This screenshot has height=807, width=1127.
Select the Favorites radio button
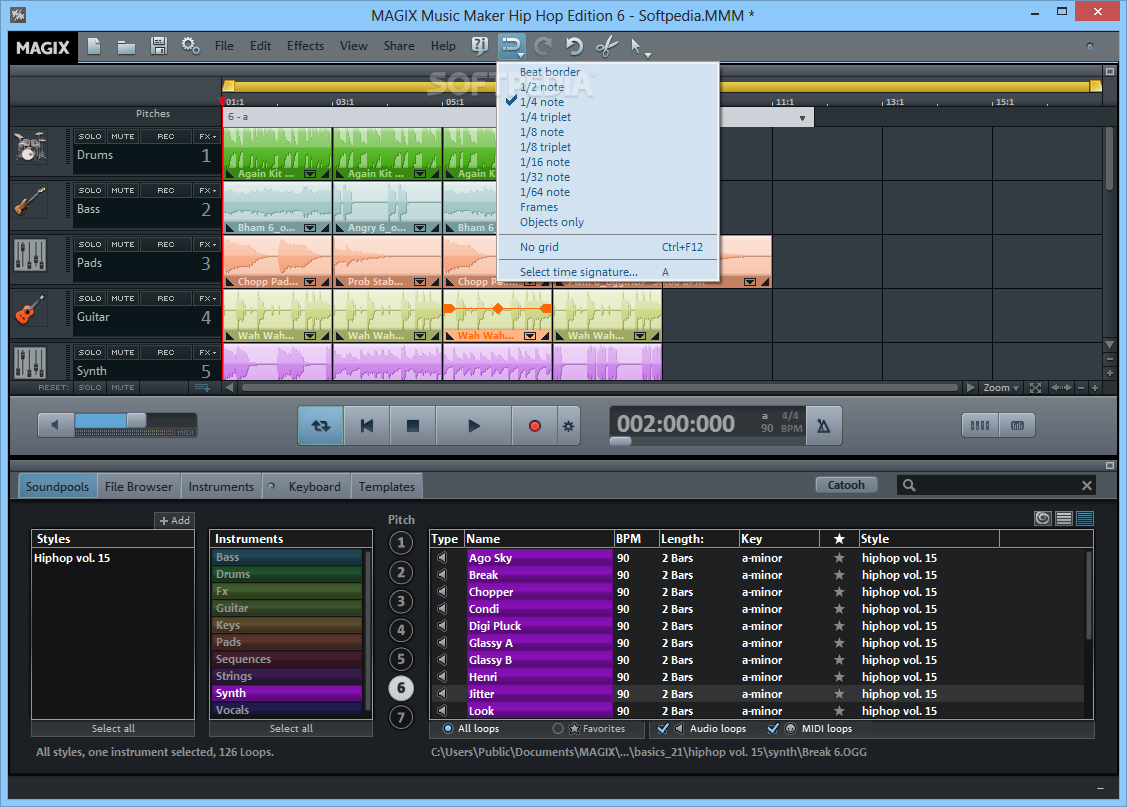558,729
